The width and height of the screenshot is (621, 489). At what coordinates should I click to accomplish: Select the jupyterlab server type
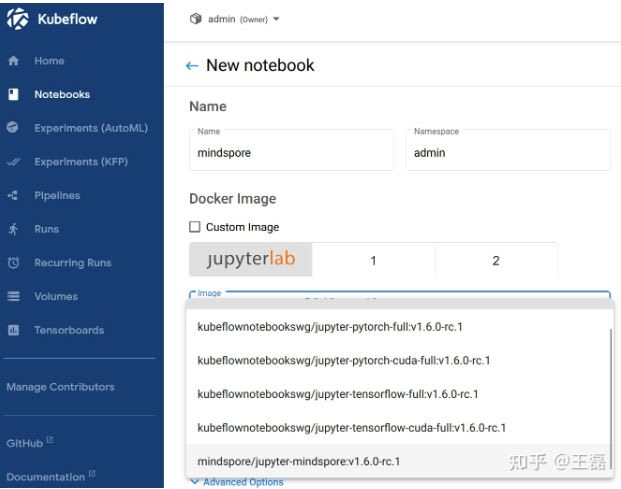pyautogui.click(x=251, y=259)
